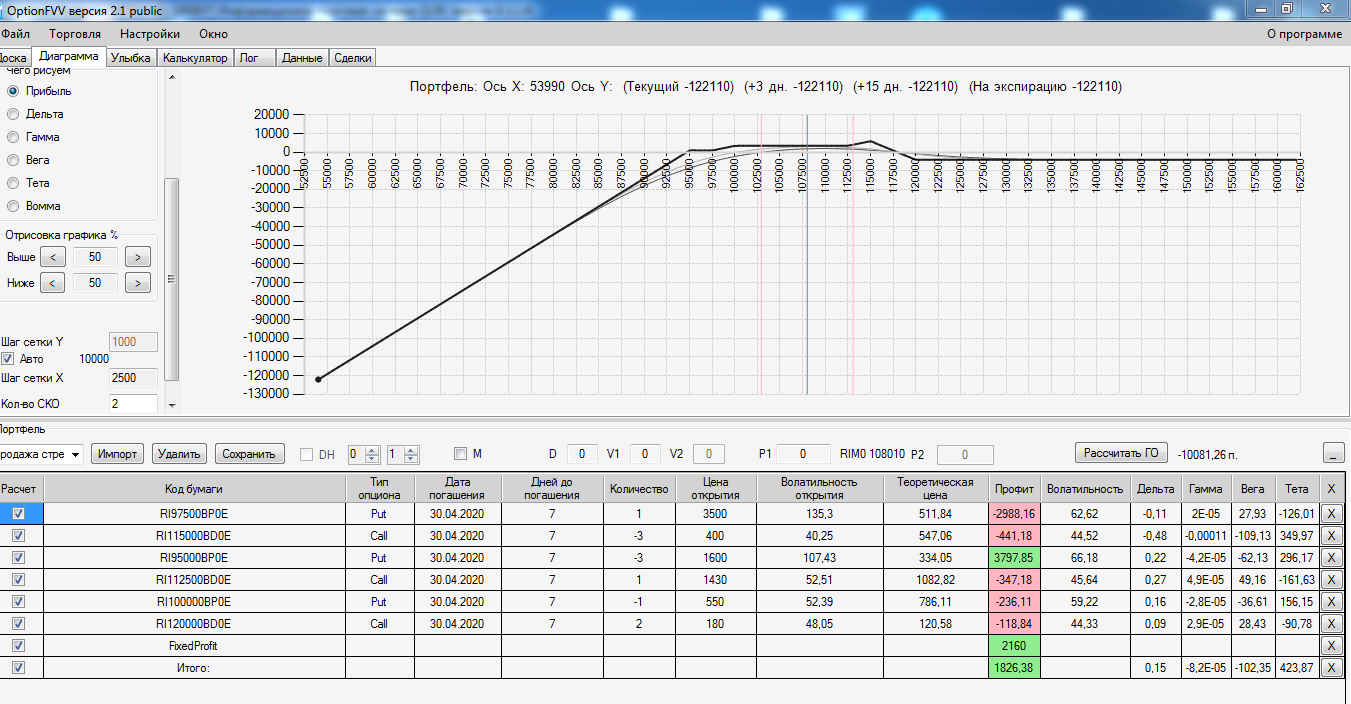Screen dimensions: 1351x704
Task: Increase the first DH spinner value
Action: click(x=372, y=450)
